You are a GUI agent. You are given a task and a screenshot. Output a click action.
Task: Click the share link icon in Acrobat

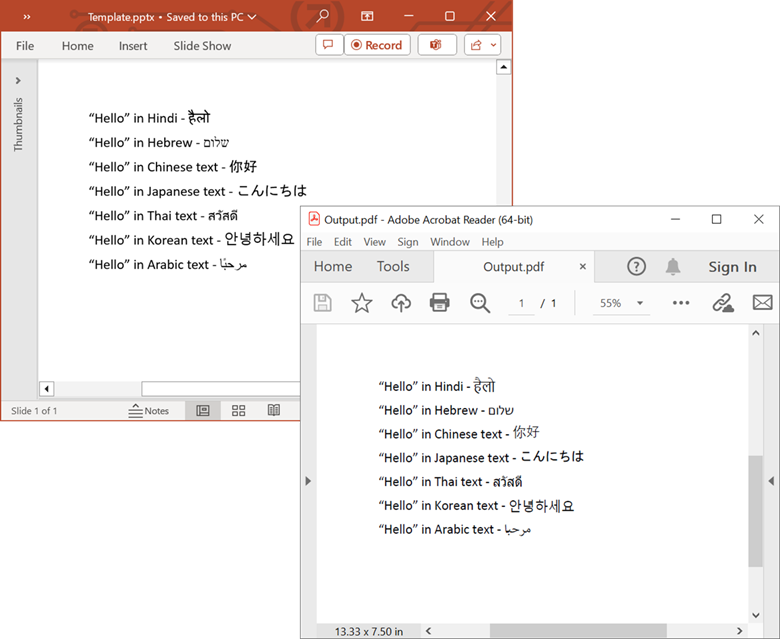coord(723,303)
